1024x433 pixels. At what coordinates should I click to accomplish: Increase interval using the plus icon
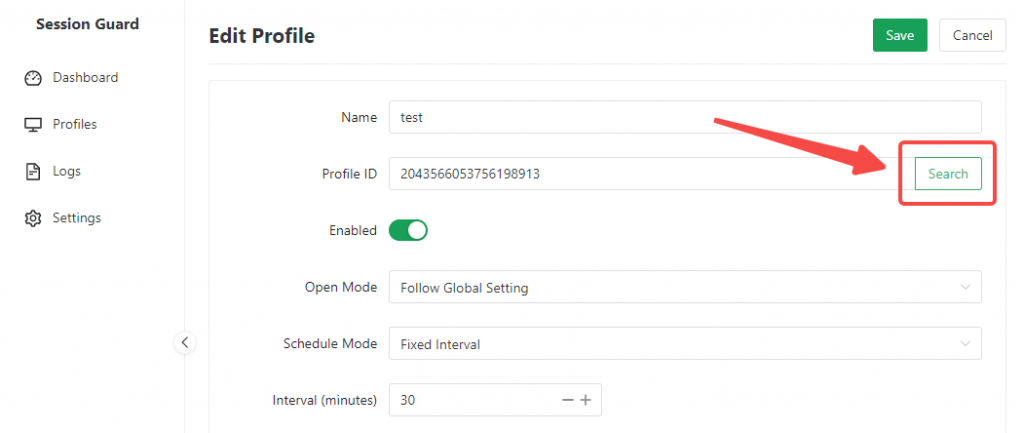tap(586, 400)
